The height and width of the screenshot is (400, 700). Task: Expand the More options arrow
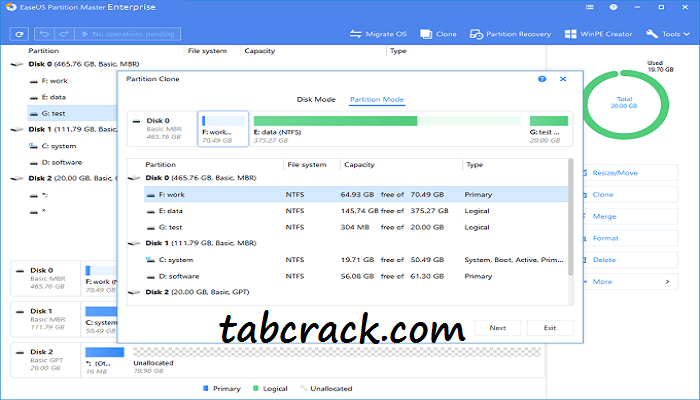[667, 282]
